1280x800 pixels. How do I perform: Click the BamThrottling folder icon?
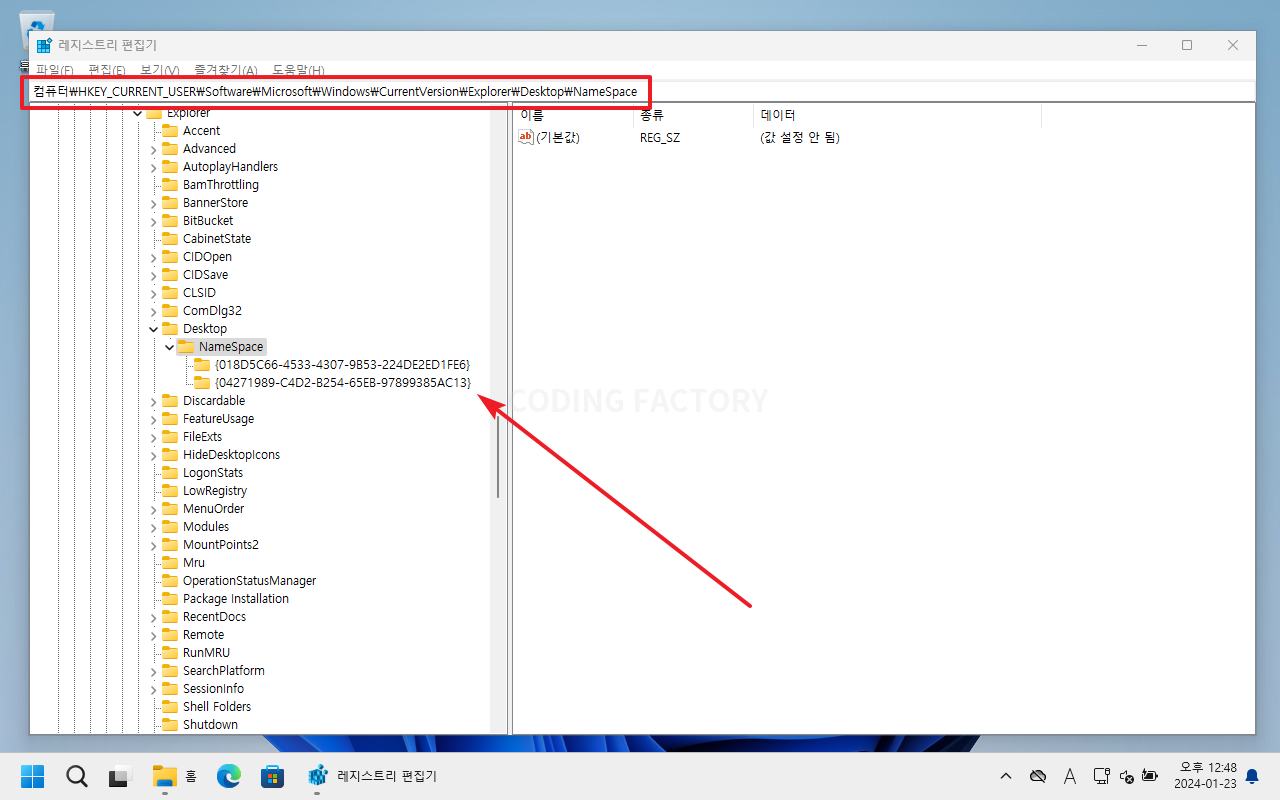click(169, 185)
